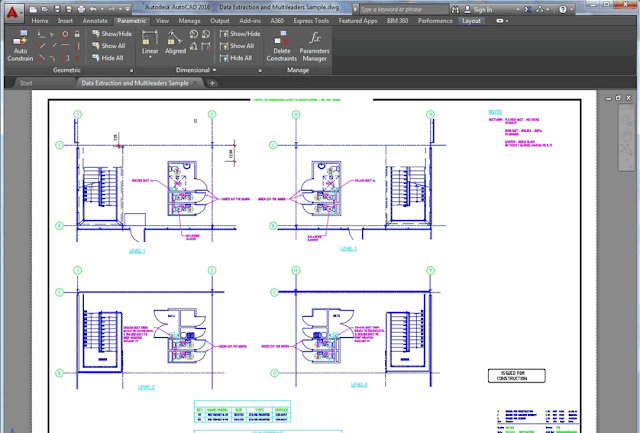
Task: Hide All geometric constraints
Action: coord(107,58)
